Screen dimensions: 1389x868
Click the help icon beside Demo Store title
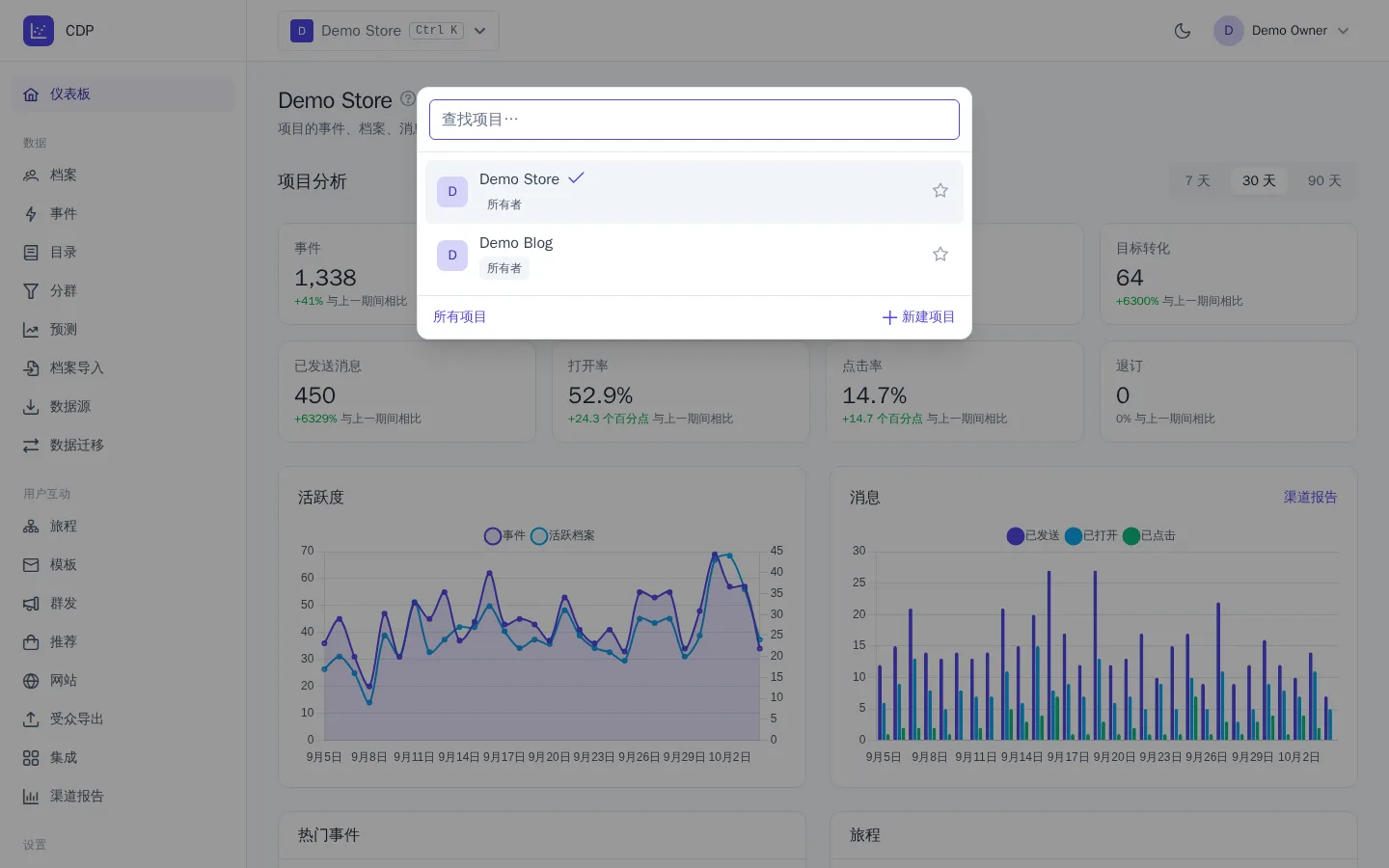point(407,98)
